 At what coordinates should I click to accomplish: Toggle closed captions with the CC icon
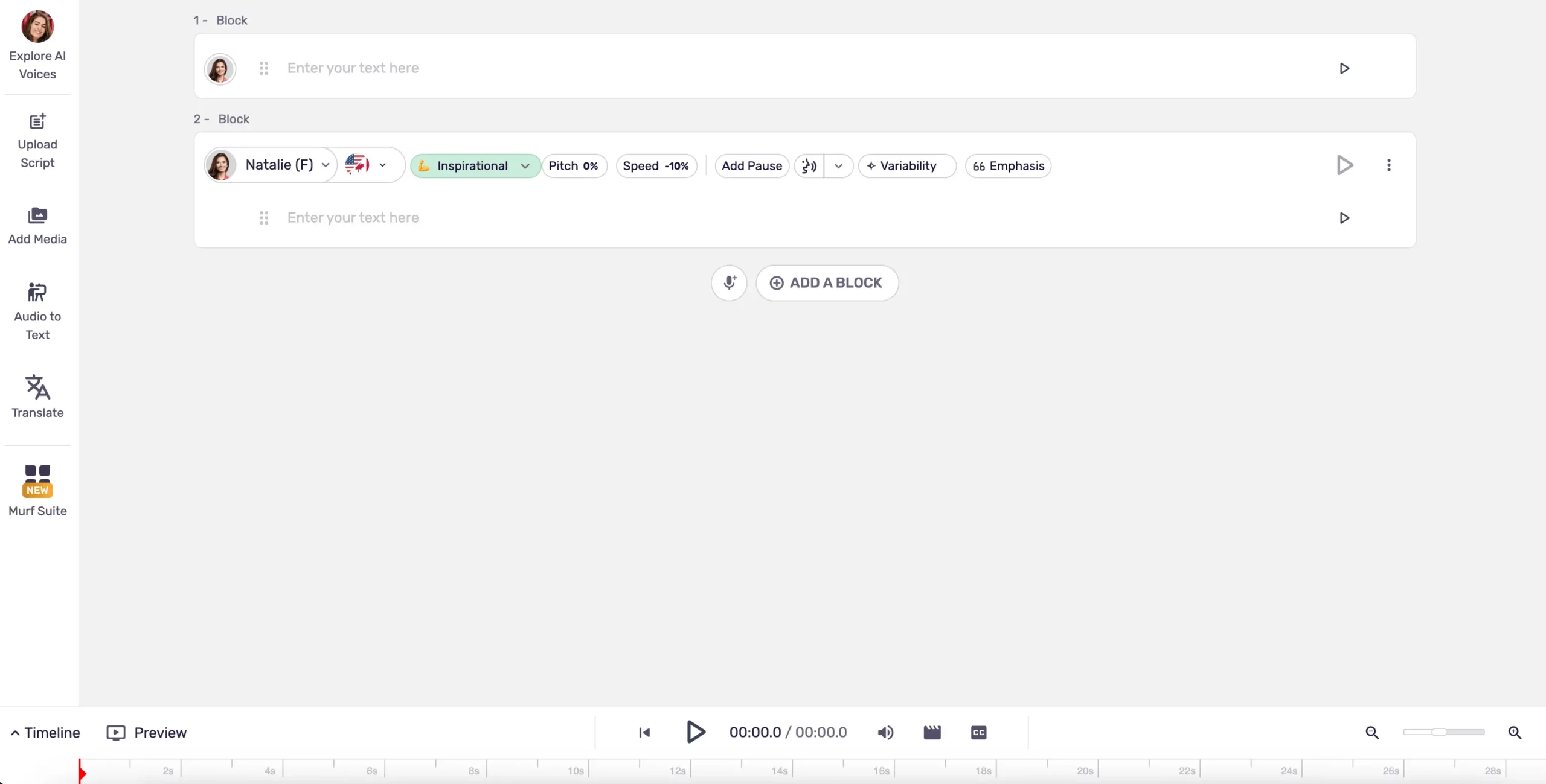click(x=978, y=732)
